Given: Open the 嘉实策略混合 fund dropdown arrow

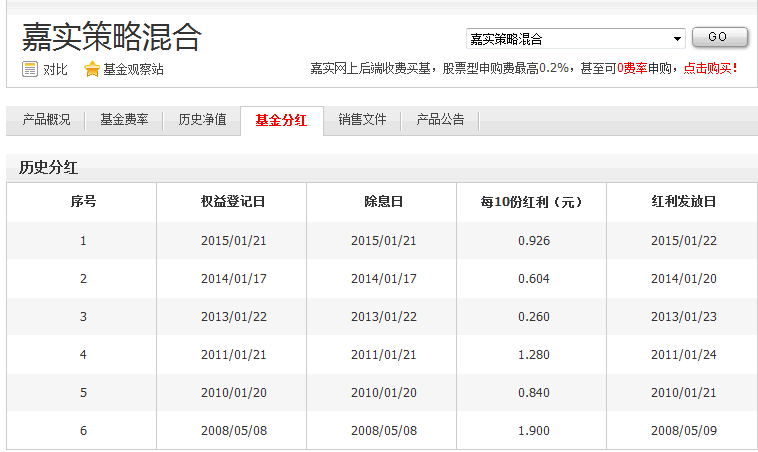Looking at the screenshot, I should pyautogui.click(x=677, y=39).
